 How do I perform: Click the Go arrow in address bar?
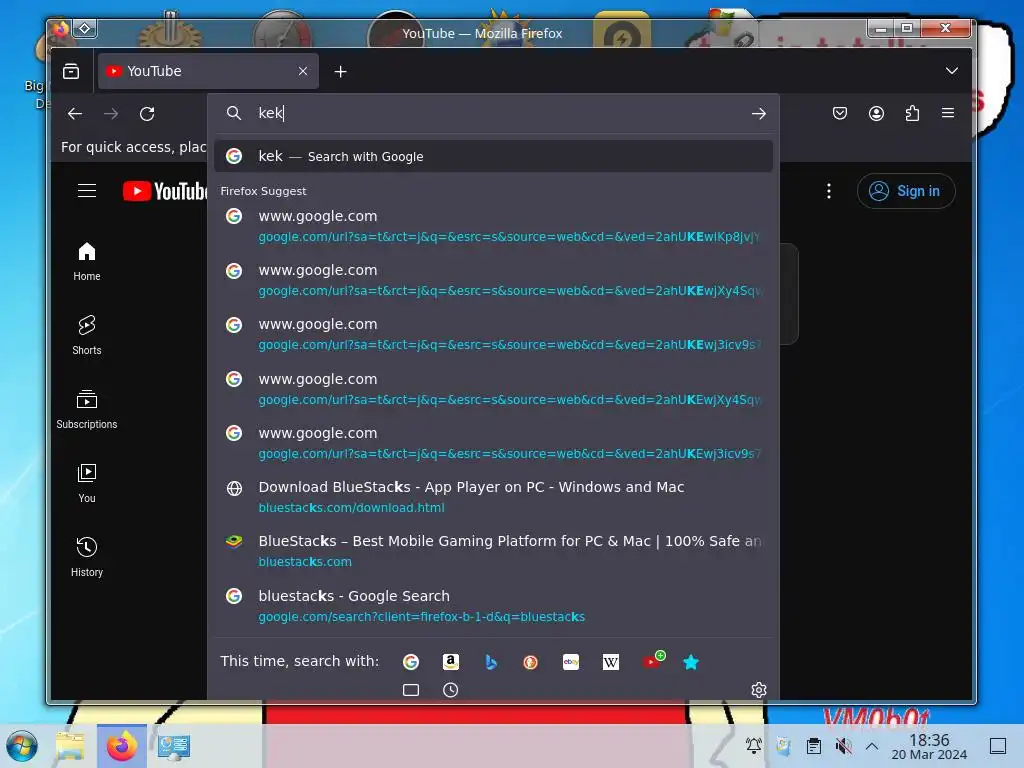coord(758,114)
